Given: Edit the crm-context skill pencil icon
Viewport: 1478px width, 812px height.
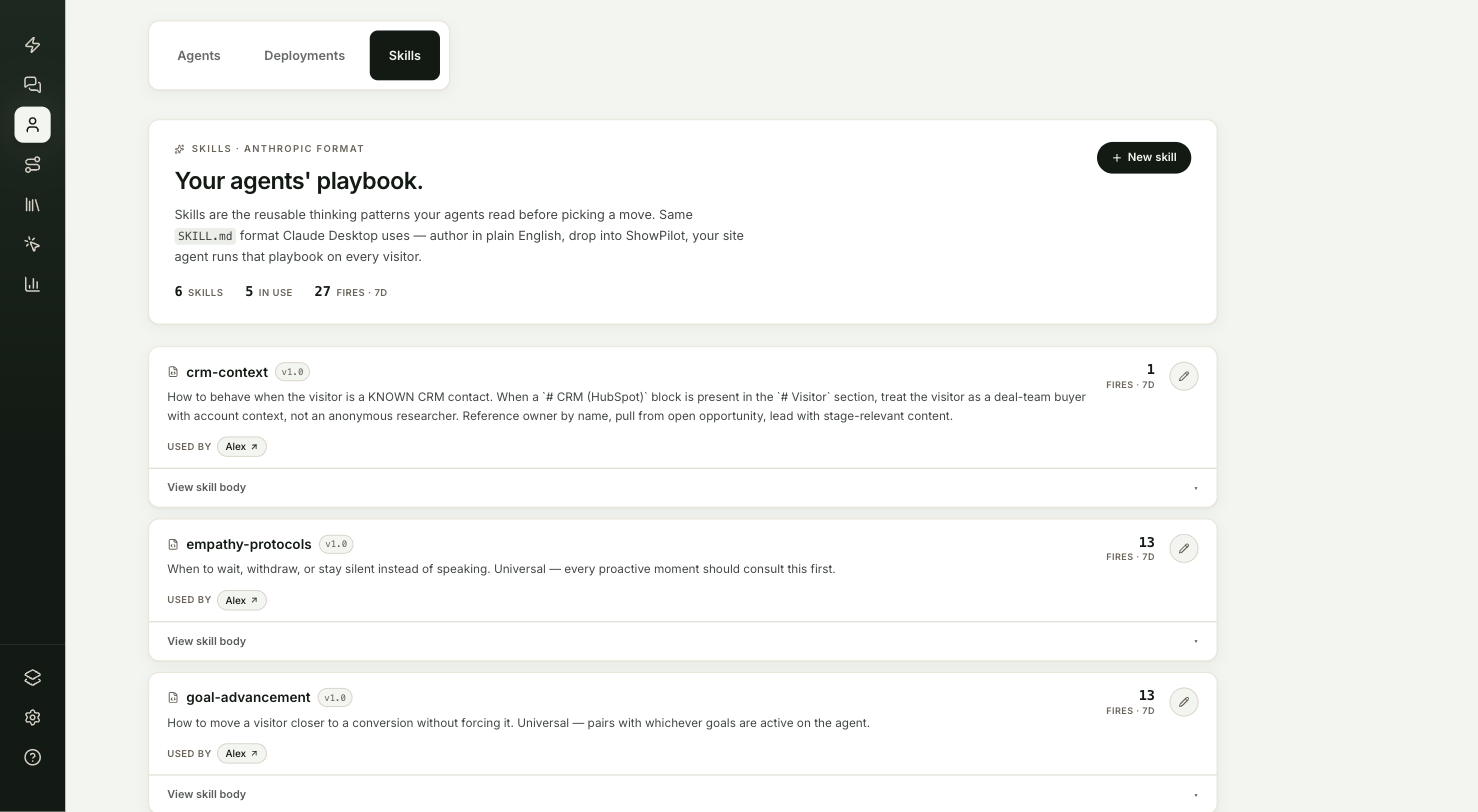Looking at the screenshot, I should pyautogui.click(x=1184, y=376).
